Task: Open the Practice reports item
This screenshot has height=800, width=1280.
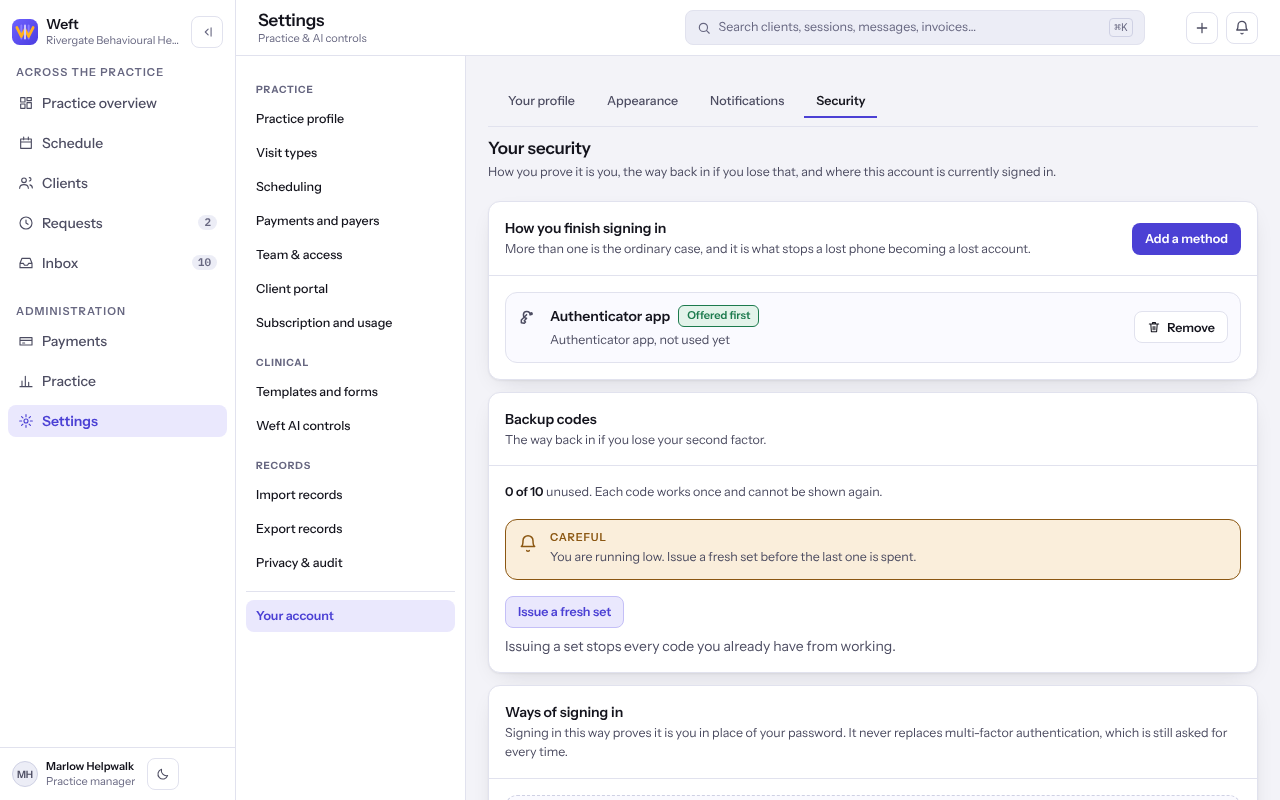Action: 117,381
